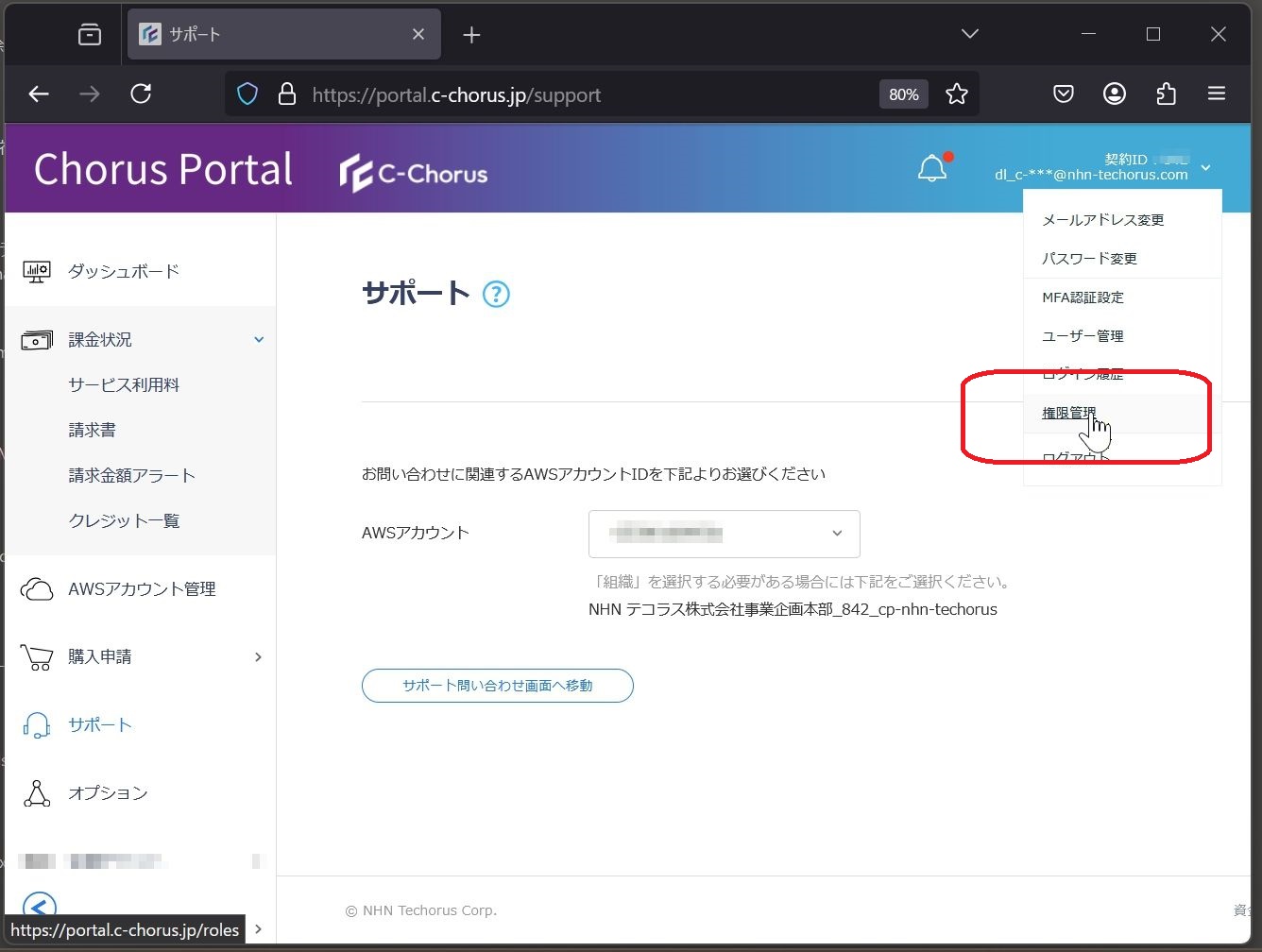The height and width of the screenshot is (952, 1262).
Task: Click the notification bell icon
Action: click(932, 168)
